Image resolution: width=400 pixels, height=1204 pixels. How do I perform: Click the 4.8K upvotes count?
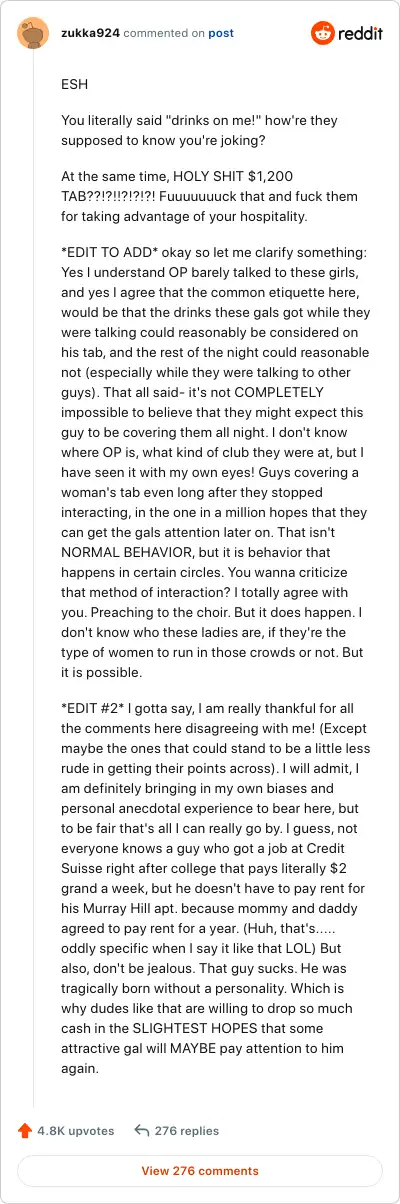(x=75, y=1131)
